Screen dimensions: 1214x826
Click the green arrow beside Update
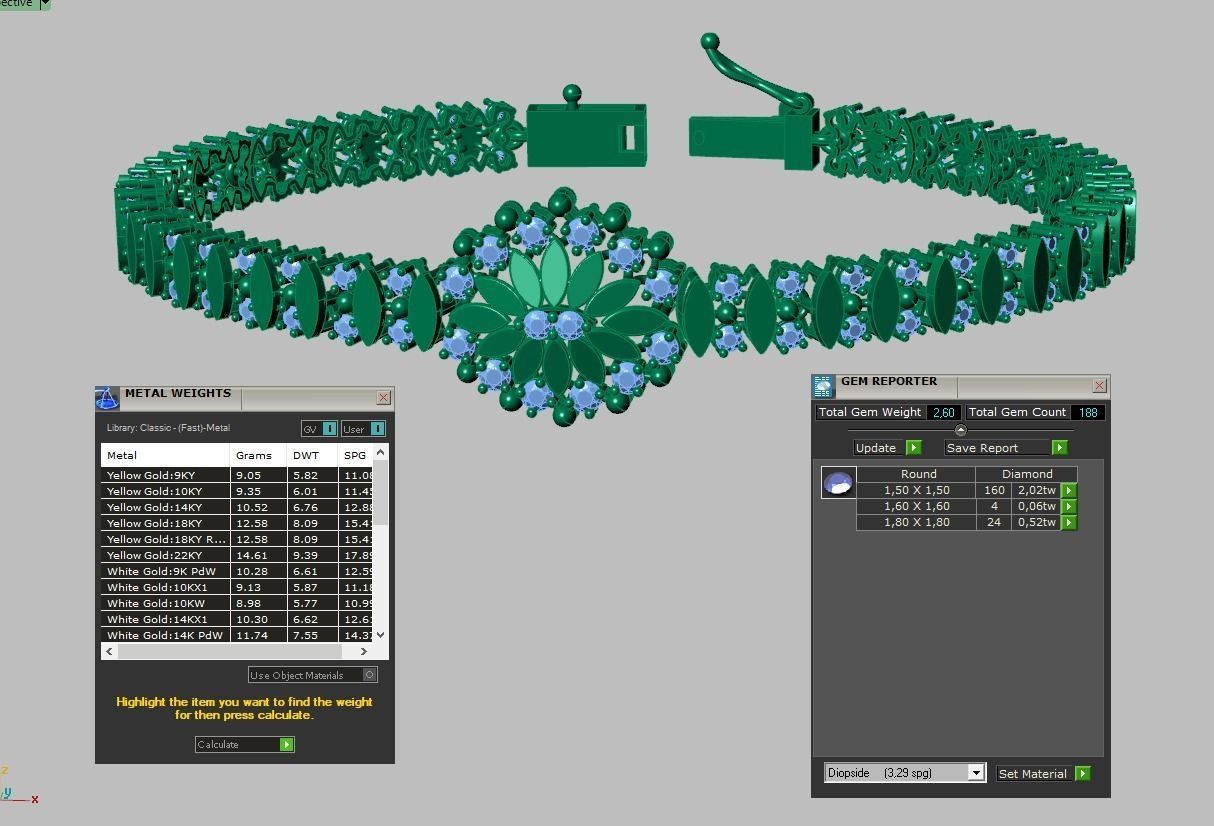[913, 447]
